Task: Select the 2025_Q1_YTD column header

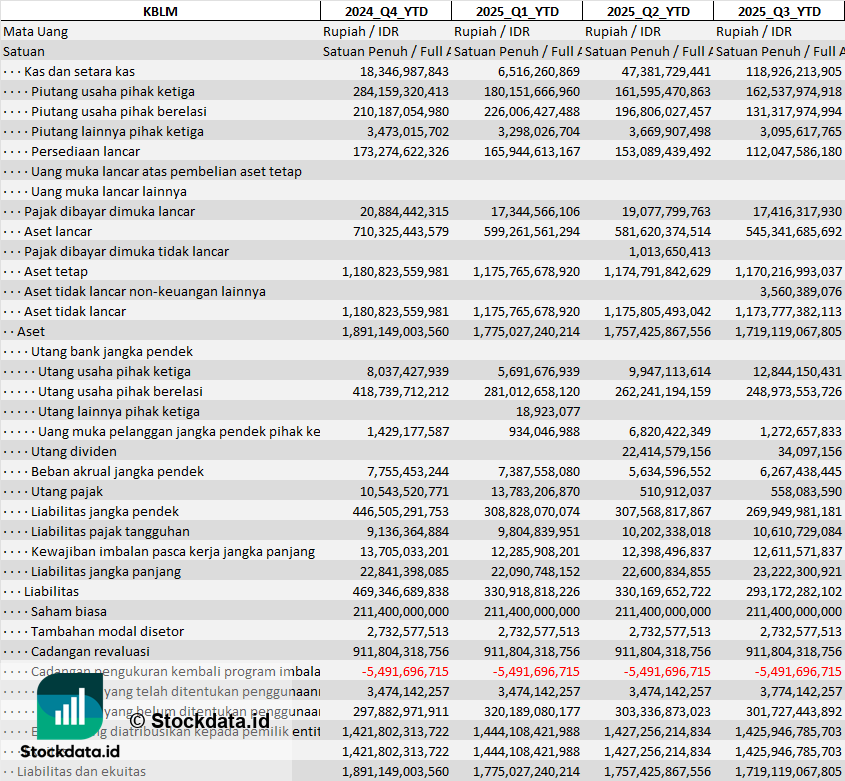Action: [x=516, y=11]
